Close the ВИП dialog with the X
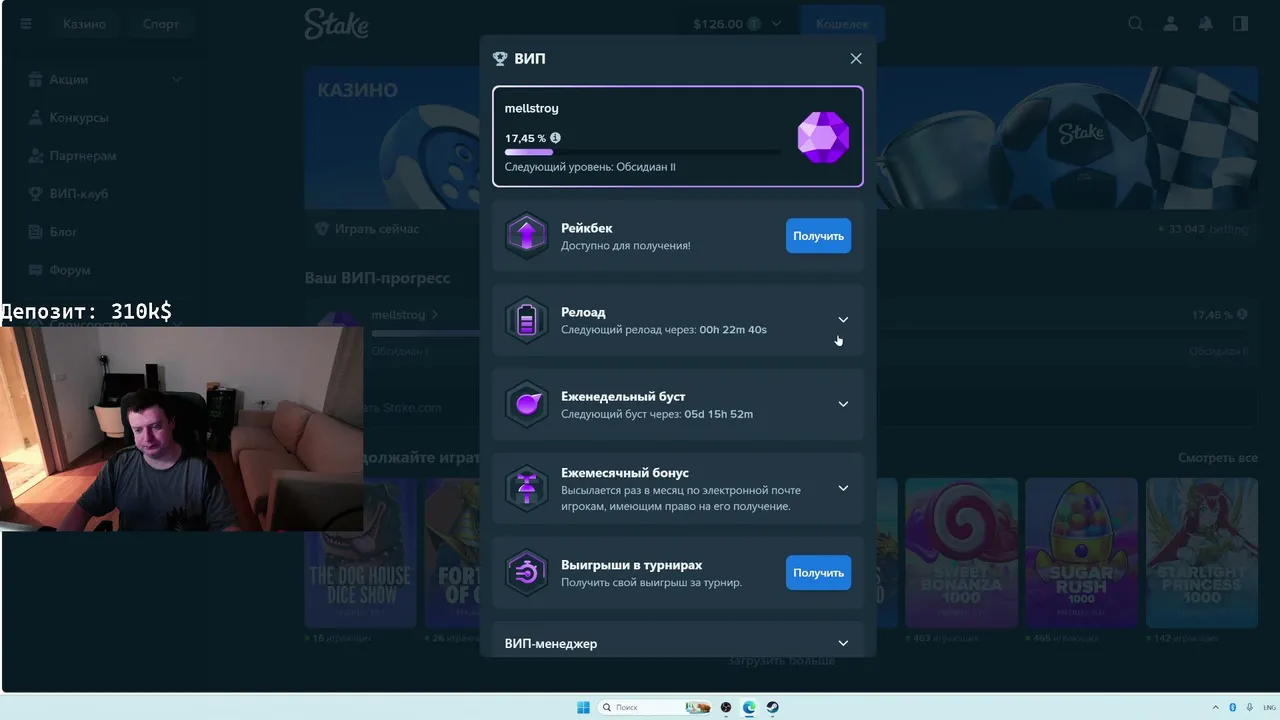This screenshot has width=1280, height=720. click(x=856, y=59)
